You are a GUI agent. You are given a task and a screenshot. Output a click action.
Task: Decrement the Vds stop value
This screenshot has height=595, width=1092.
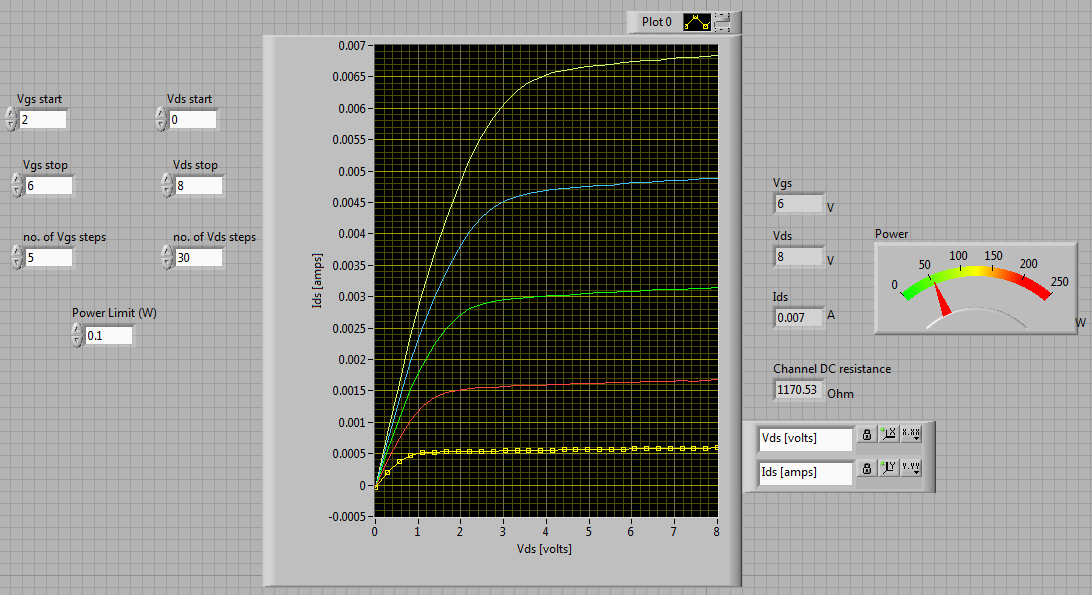pos(166,191)
